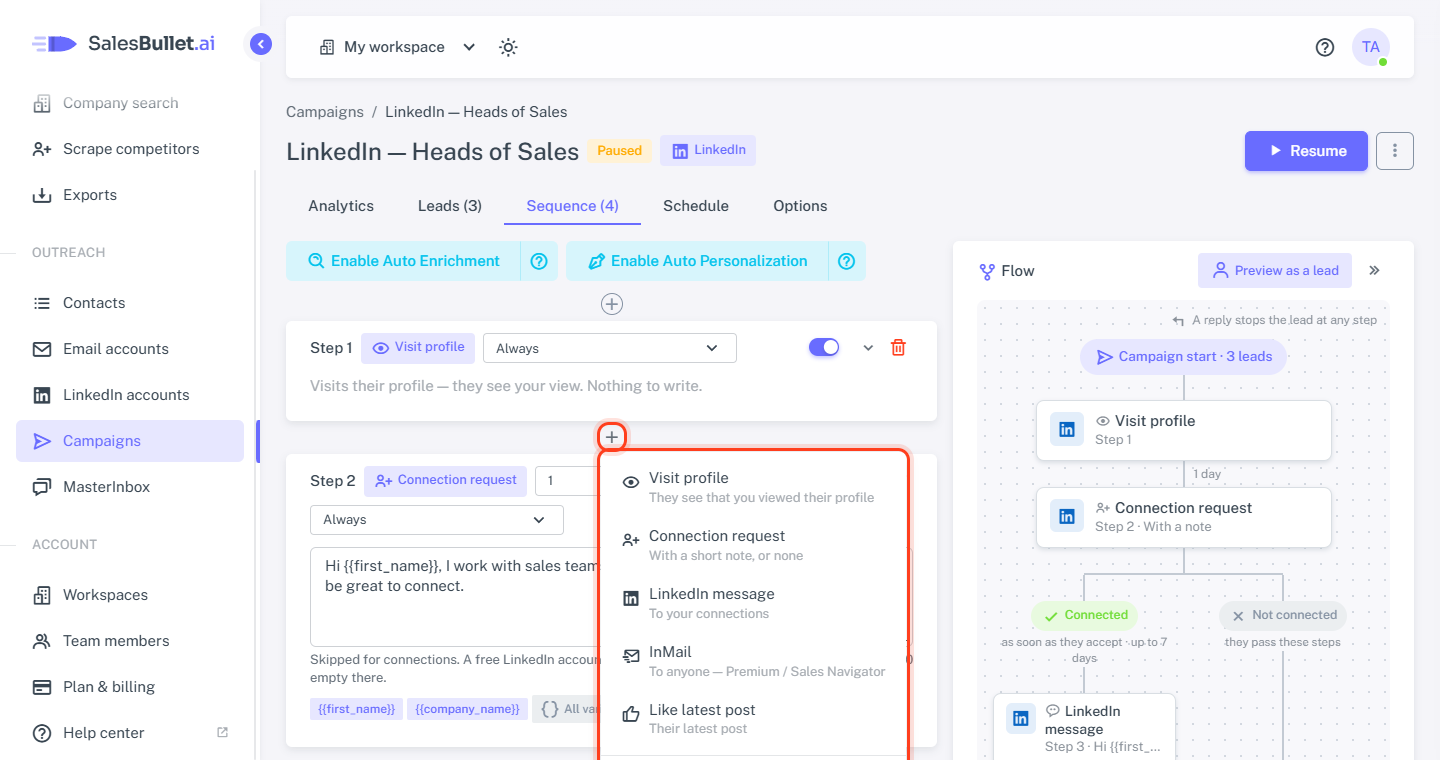The height and width of the screenshot is (760, 1440).
Task: Switch to the Analytics tab
Action: [x=341, y=206]
